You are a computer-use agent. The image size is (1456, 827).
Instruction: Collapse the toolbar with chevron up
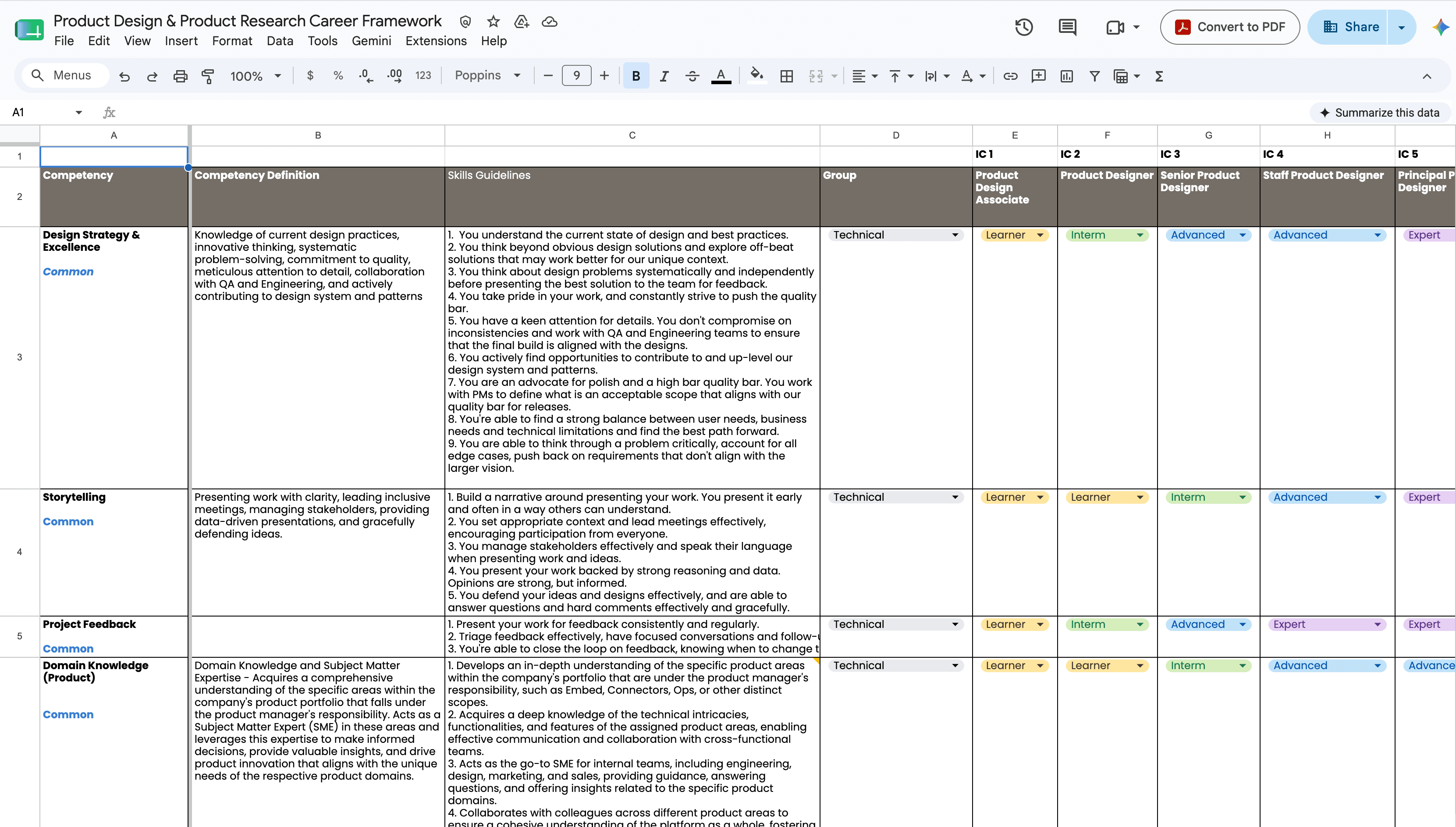[x=1427, y=76]
